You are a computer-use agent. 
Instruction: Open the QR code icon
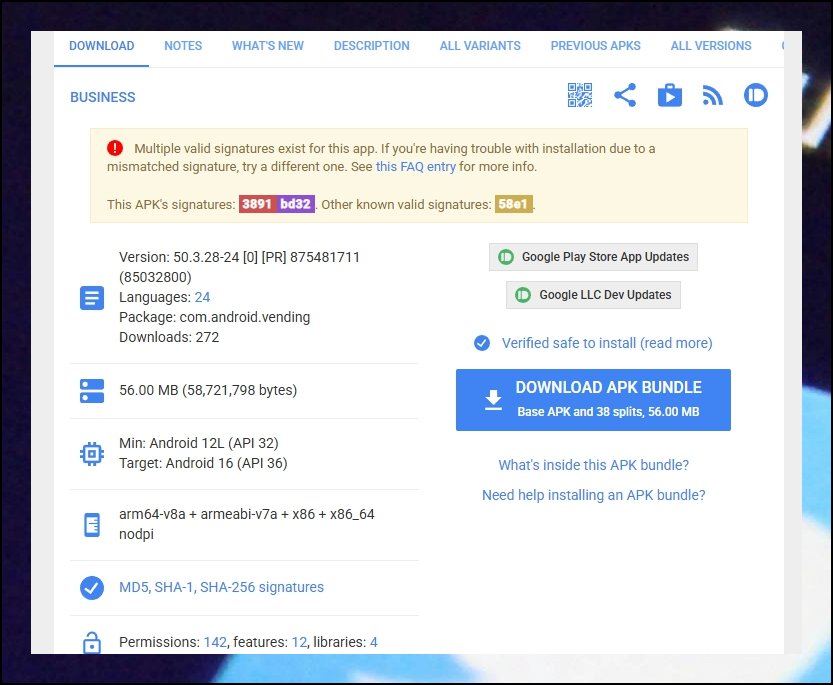pyautogui.click(x=580, y=96)
